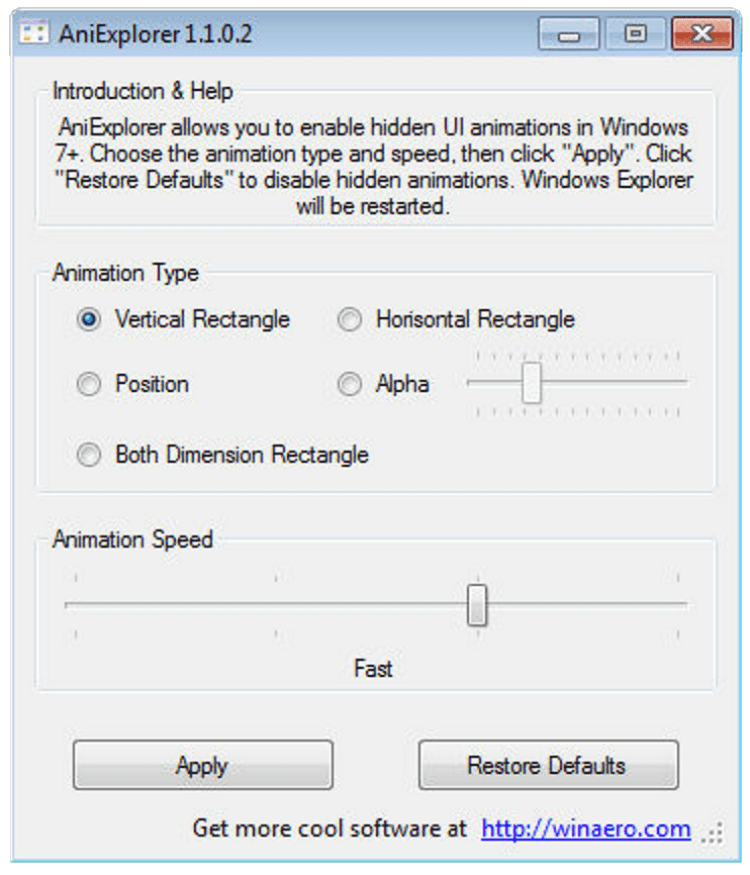
Task: Click the resize grip in bottom corner
Action: (712, 833)
